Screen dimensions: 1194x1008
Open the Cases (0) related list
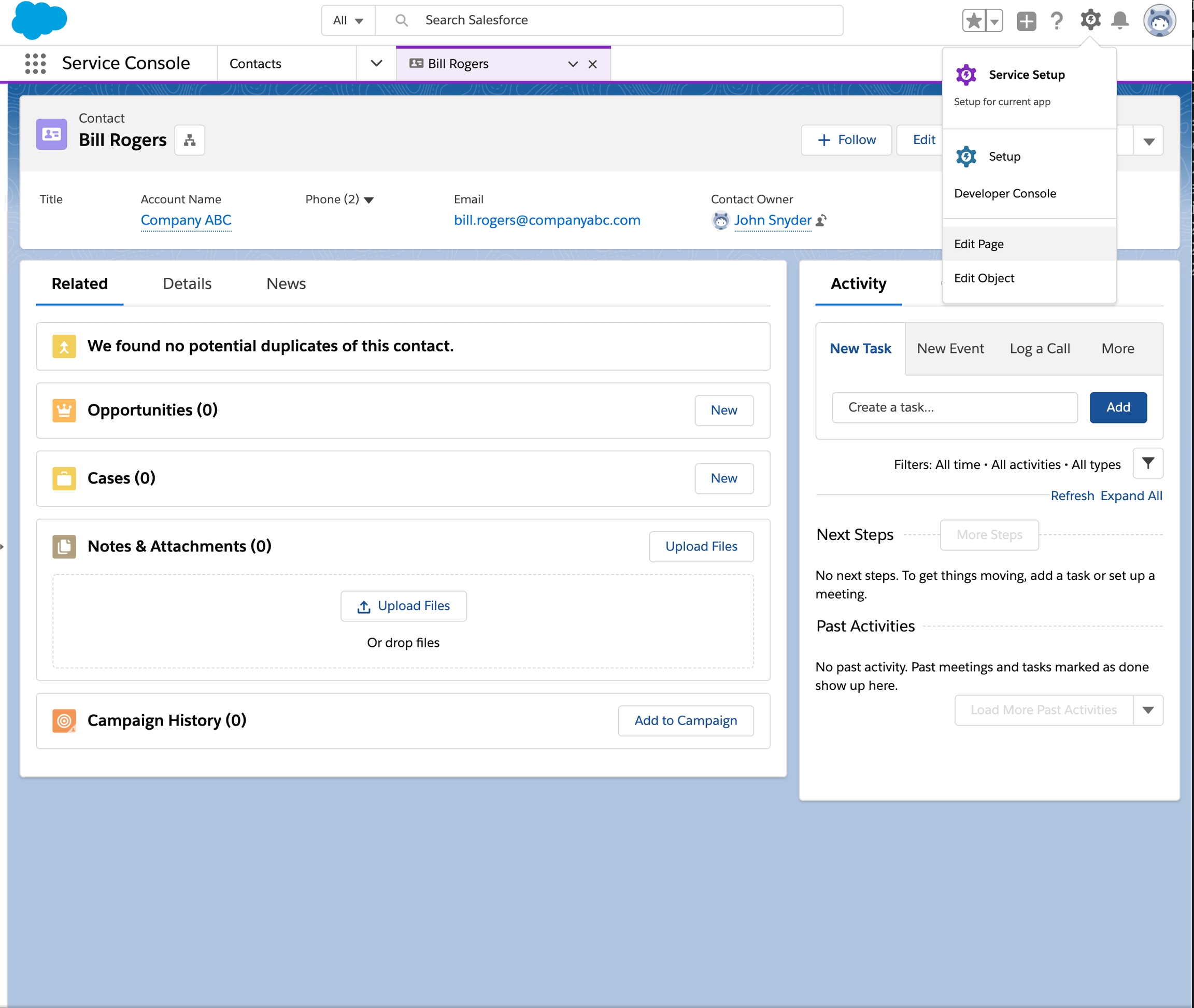(x=121, y=478)
